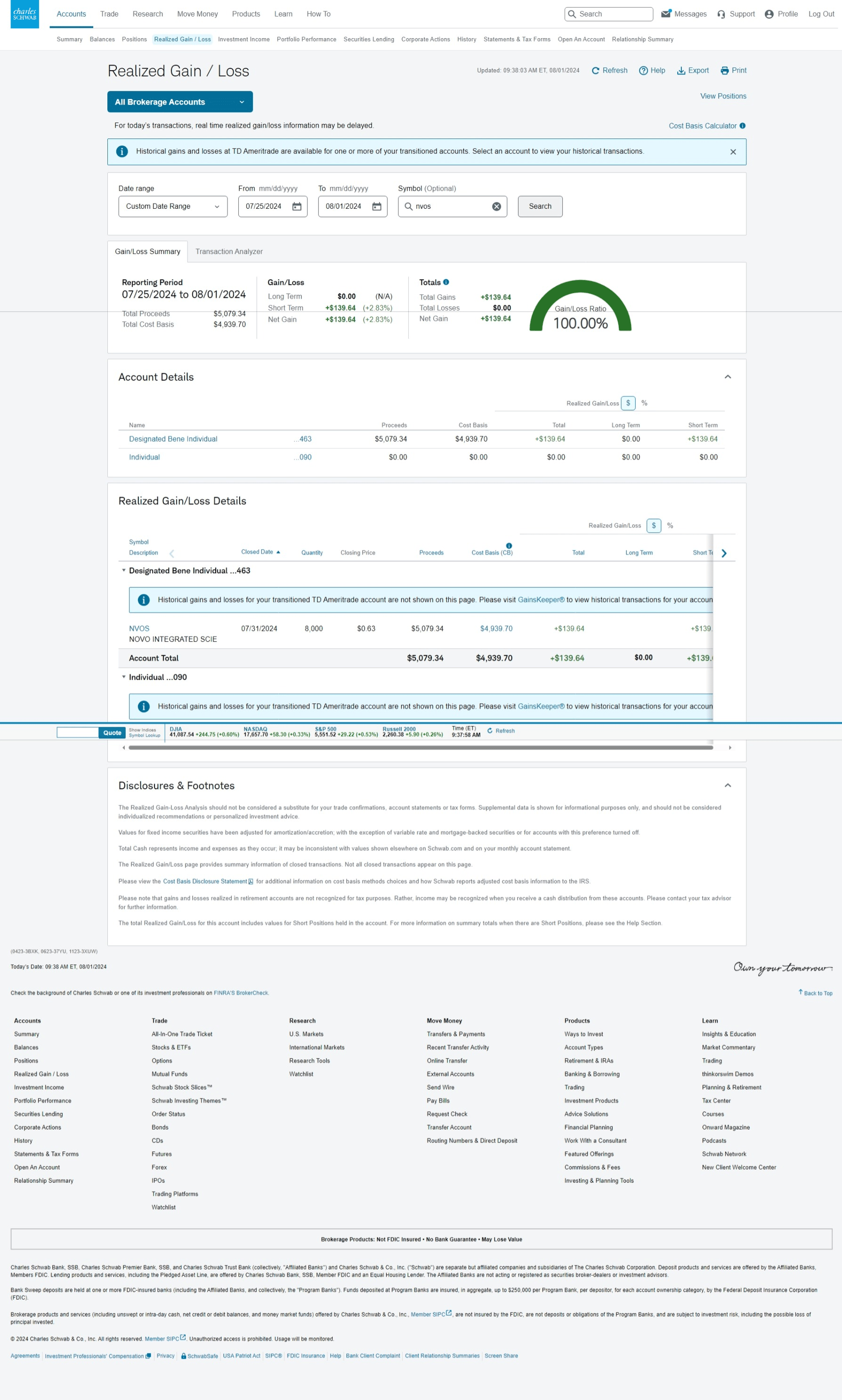This screenshot has width=842, height=1400.
Task: Switch Account Details gain/loss to dollar view
Action: [x=628, y=404]
